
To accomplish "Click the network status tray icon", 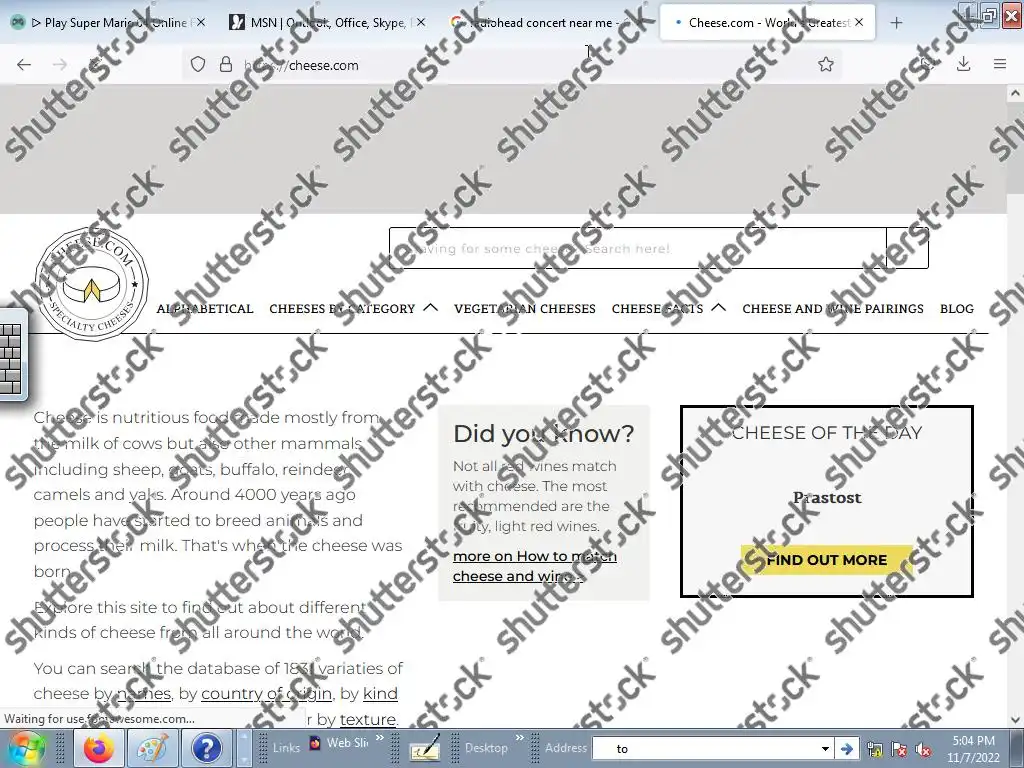I will pos(875,750).
